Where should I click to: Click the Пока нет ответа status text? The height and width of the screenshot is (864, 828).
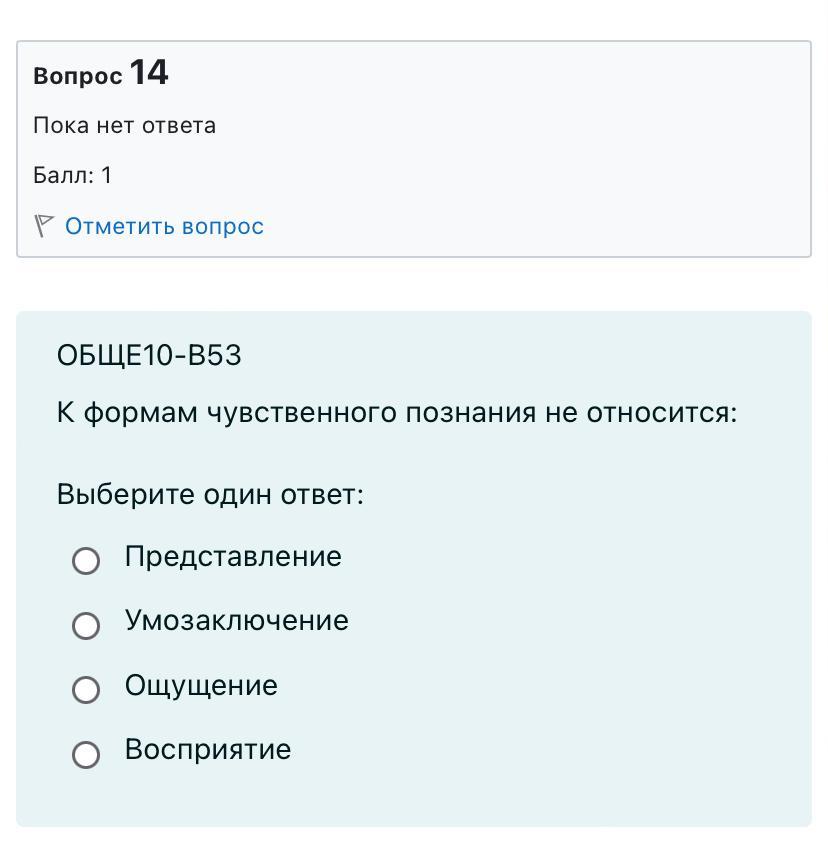pyautogui.click(x=125, y=126)
